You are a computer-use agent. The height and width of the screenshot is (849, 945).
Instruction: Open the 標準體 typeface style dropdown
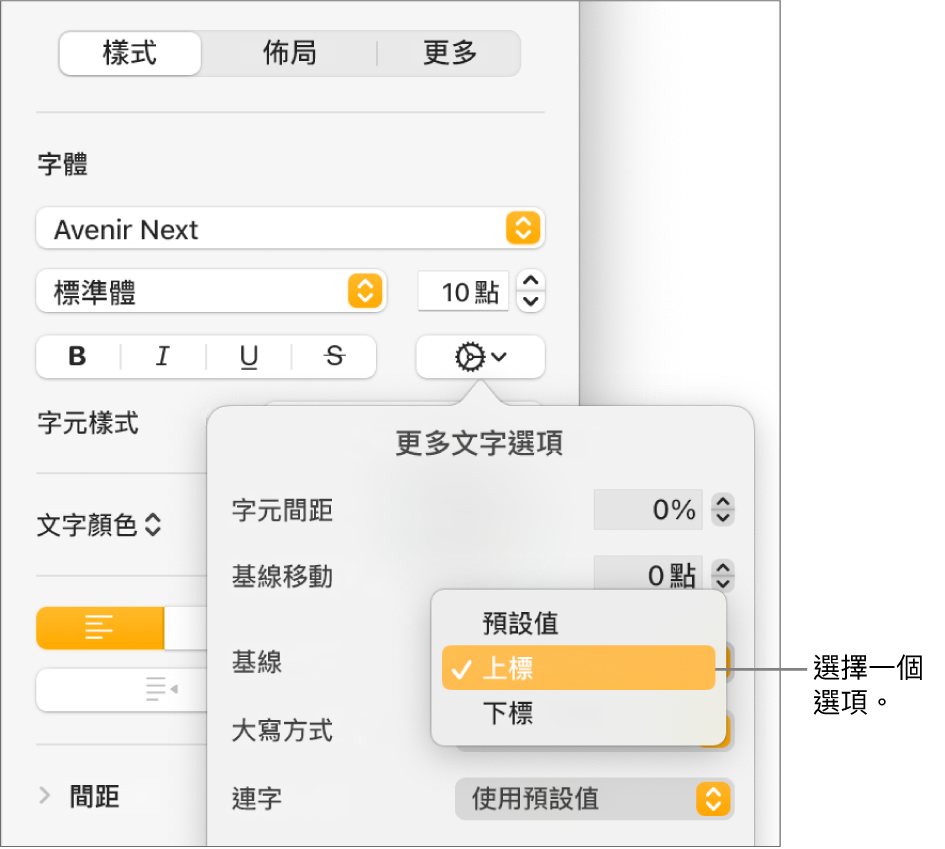pos(210,291)
